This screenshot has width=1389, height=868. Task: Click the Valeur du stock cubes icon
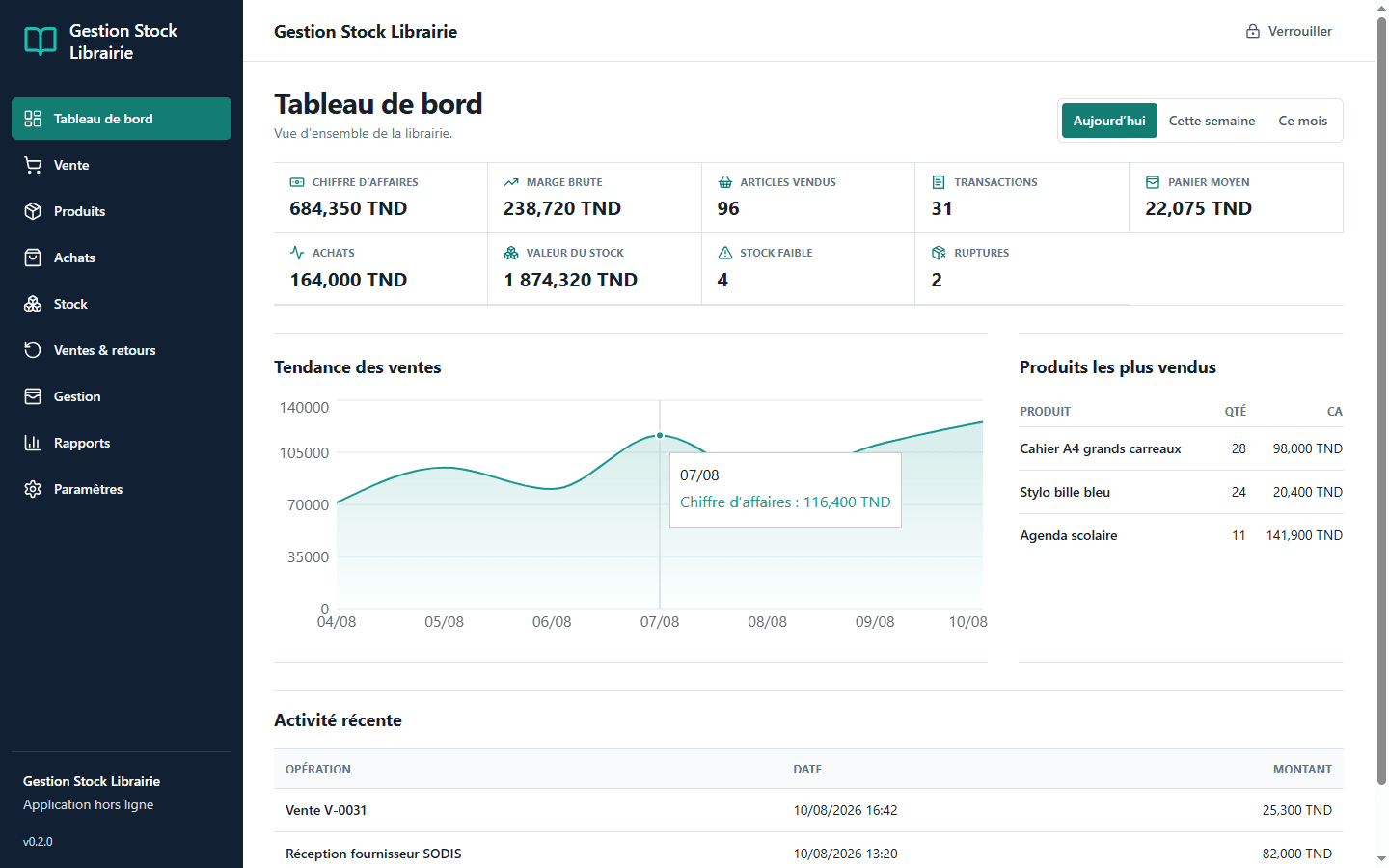[x=511, y=253]
